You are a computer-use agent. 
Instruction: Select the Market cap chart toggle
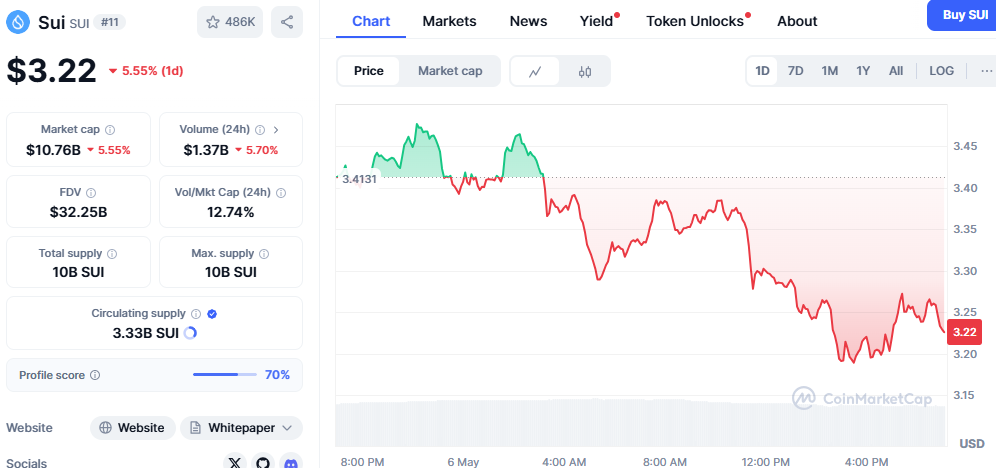pos(450,71)
